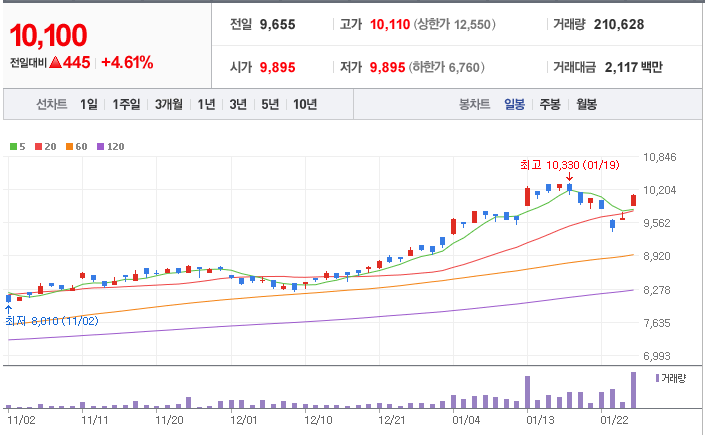Click the green 5-day moving average swatch
The image size is (705, 435).
(x=13, y=147)
